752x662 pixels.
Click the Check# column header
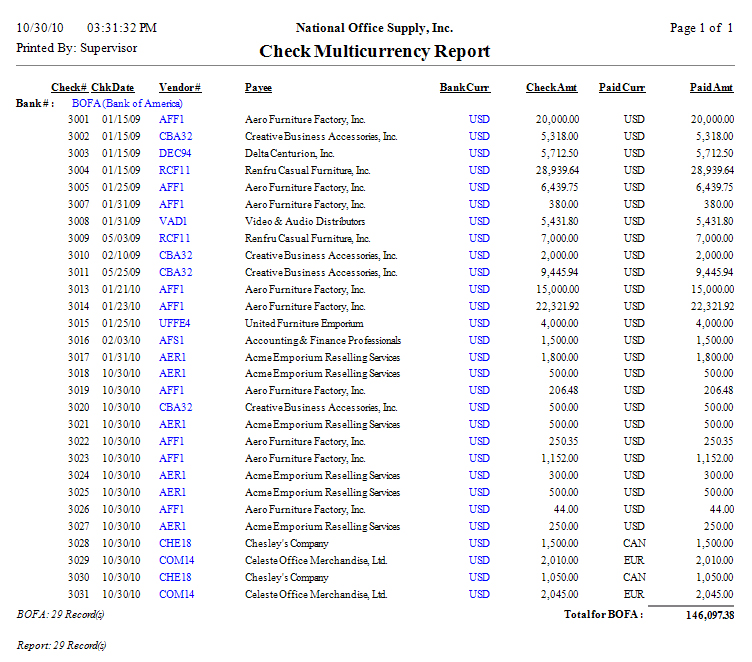(69, 88)
